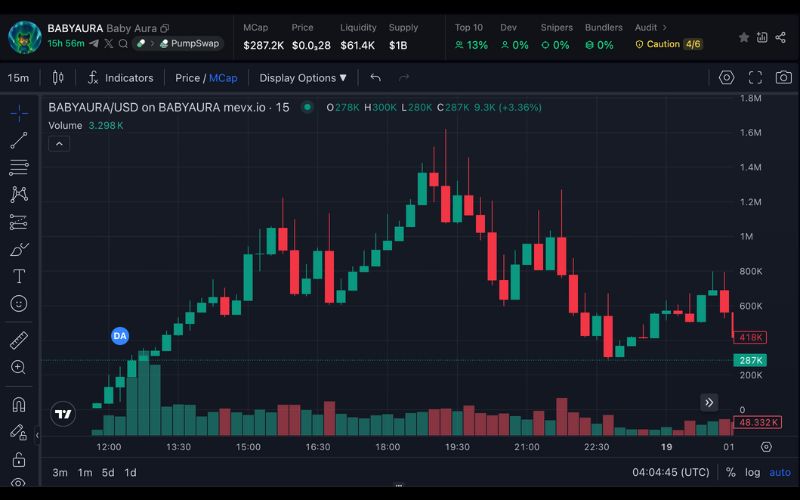This screenshot has height=500, width=800.
Task: Add BABYAURA to favorites with star
Action: 744,37
